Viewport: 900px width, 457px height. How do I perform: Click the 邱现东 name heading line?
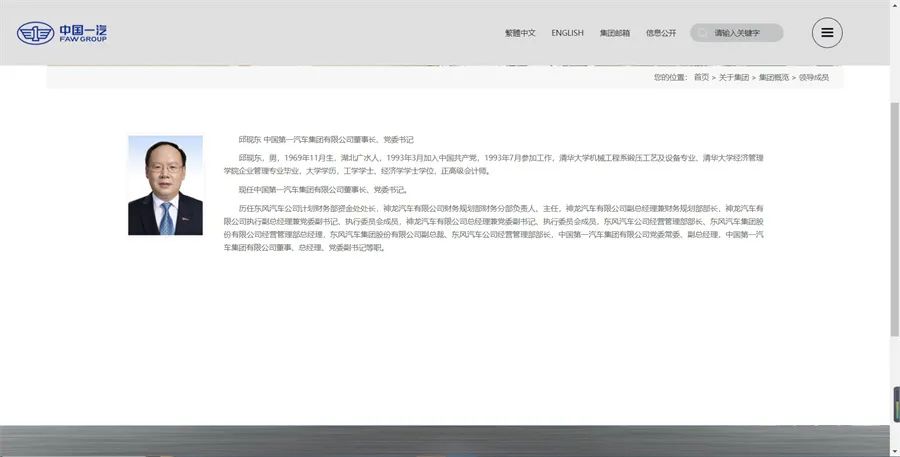point(325,140)
